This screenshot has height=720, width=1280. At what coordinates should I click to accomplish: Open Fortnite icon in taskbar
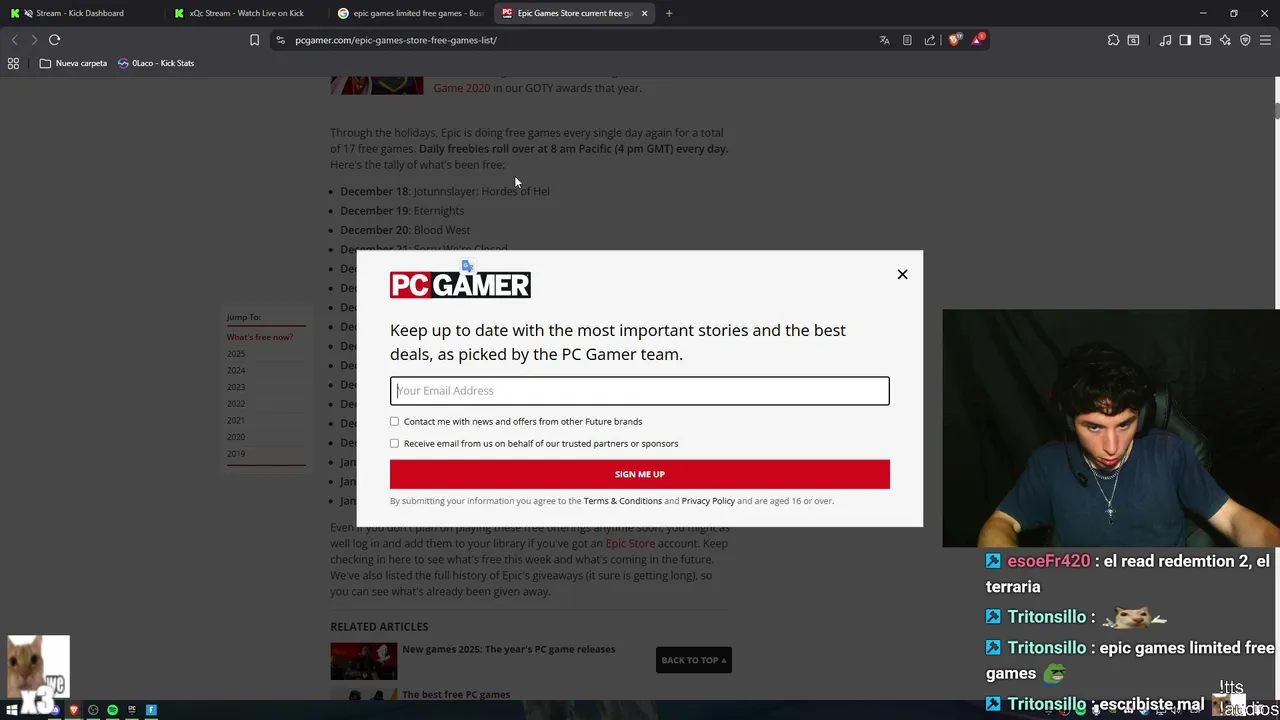[151, 710]
